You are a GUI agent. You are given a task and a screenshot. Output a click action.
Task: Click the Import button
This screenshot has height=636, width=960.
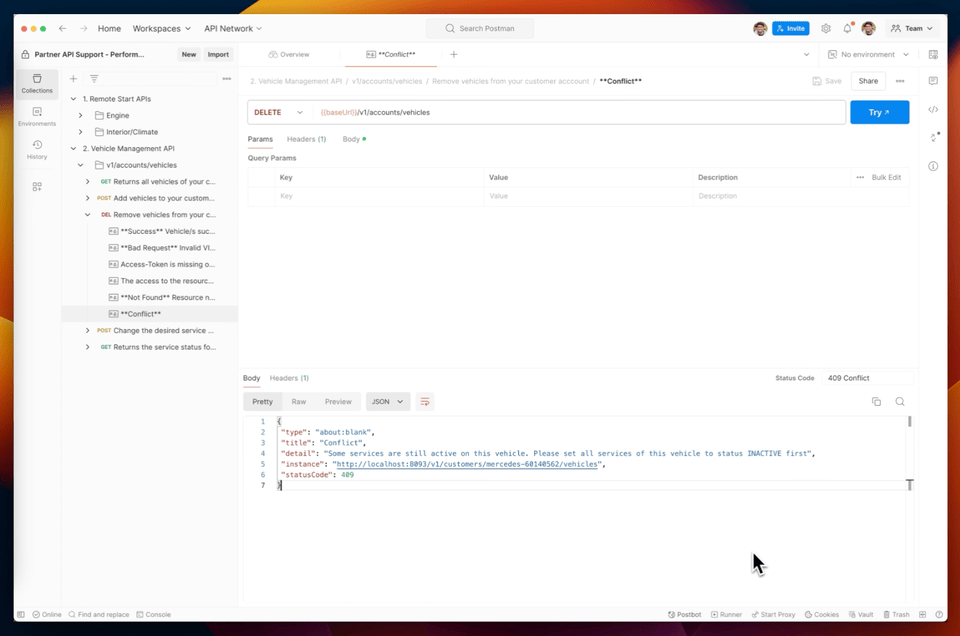point(218,54)
